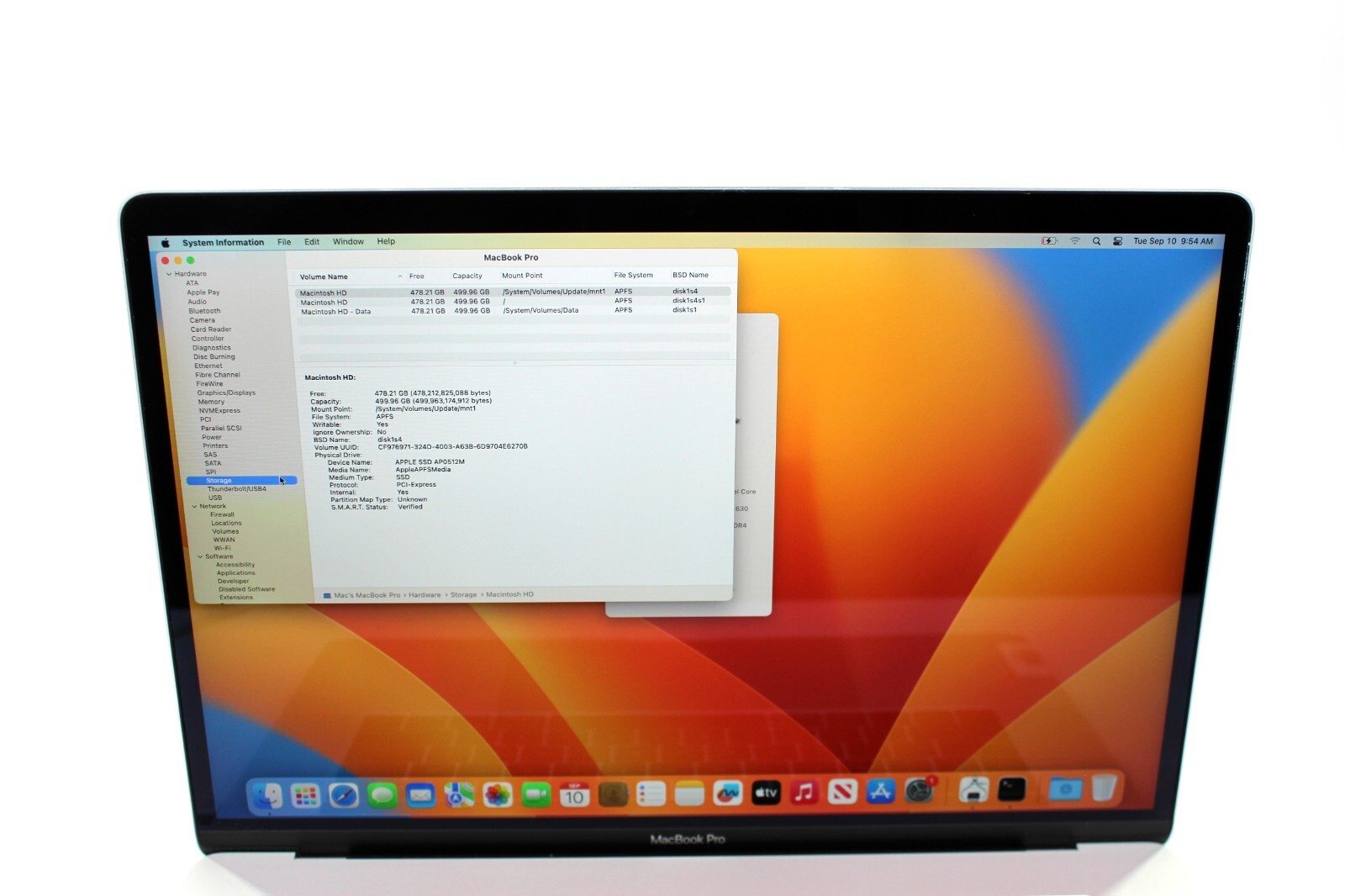Select USB in the sidebar
The image size is (1345, 896).
(215, 498)
